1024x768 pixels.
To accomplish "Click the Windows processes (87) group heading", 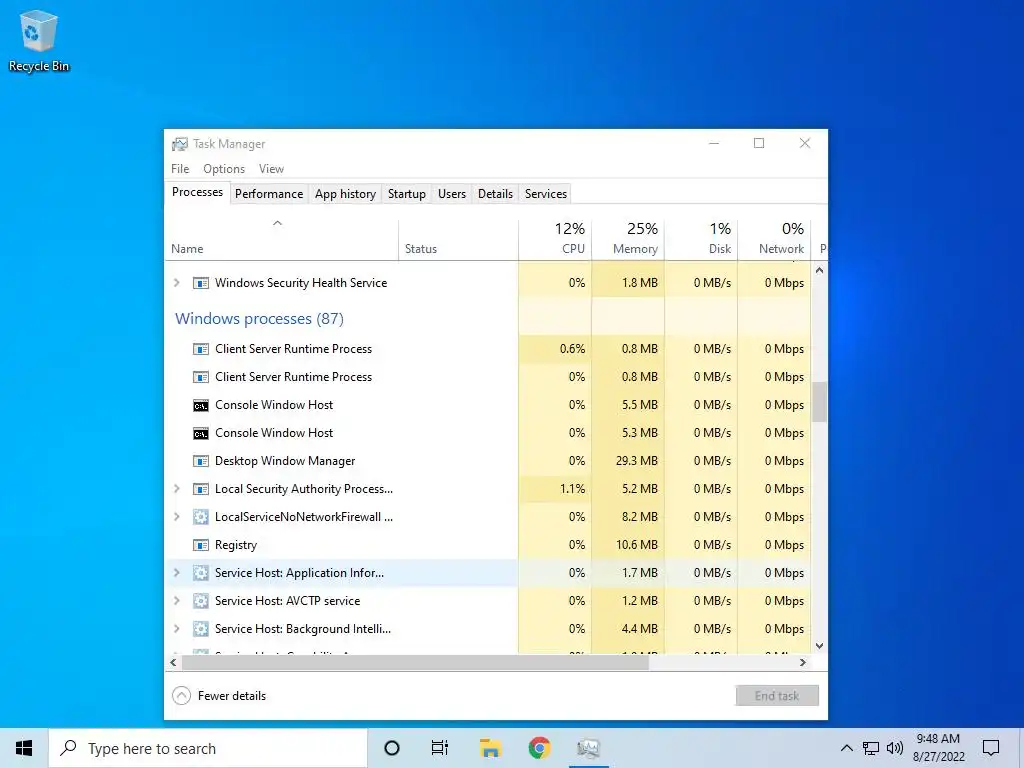I will pyautogui.click(x=259, y=319).
